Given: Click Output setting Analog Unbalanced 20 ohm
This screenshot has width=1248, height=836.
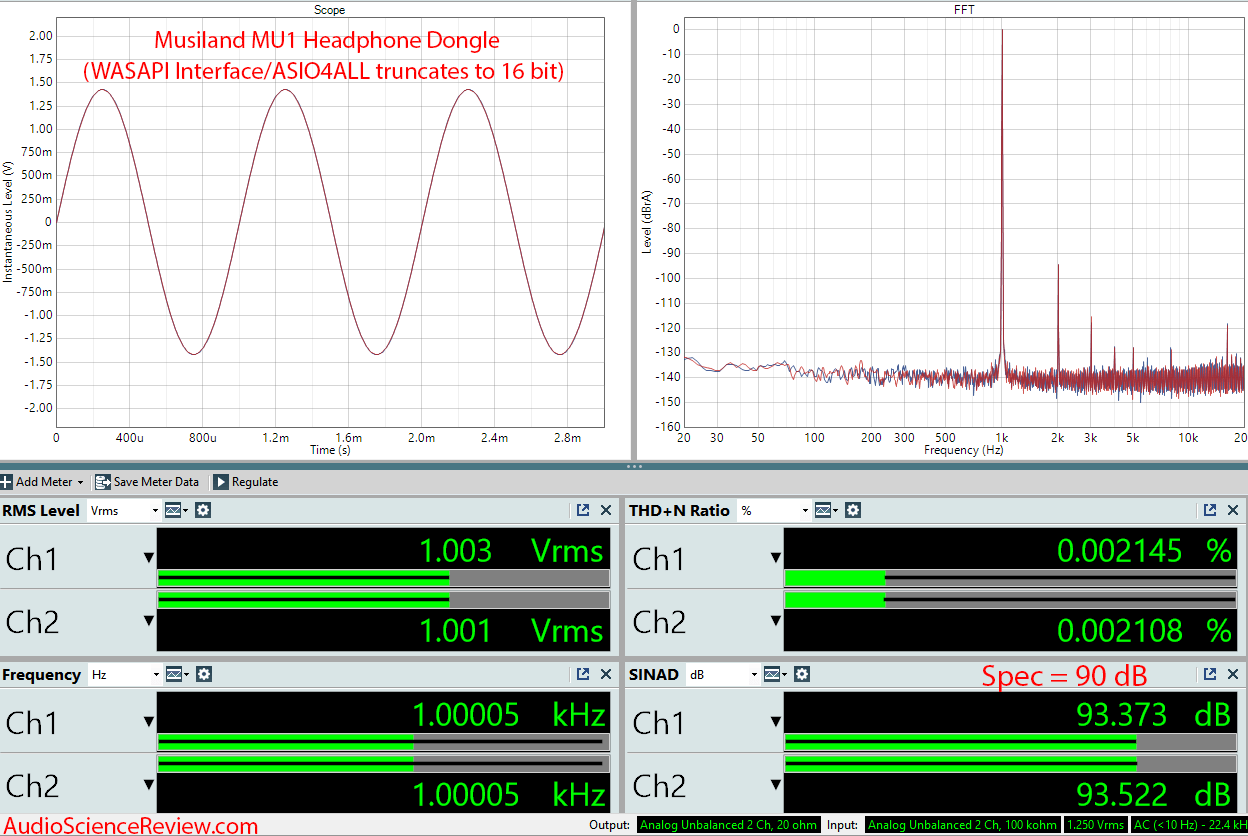Looking at the screenshot, I should [x=729, y=825].
